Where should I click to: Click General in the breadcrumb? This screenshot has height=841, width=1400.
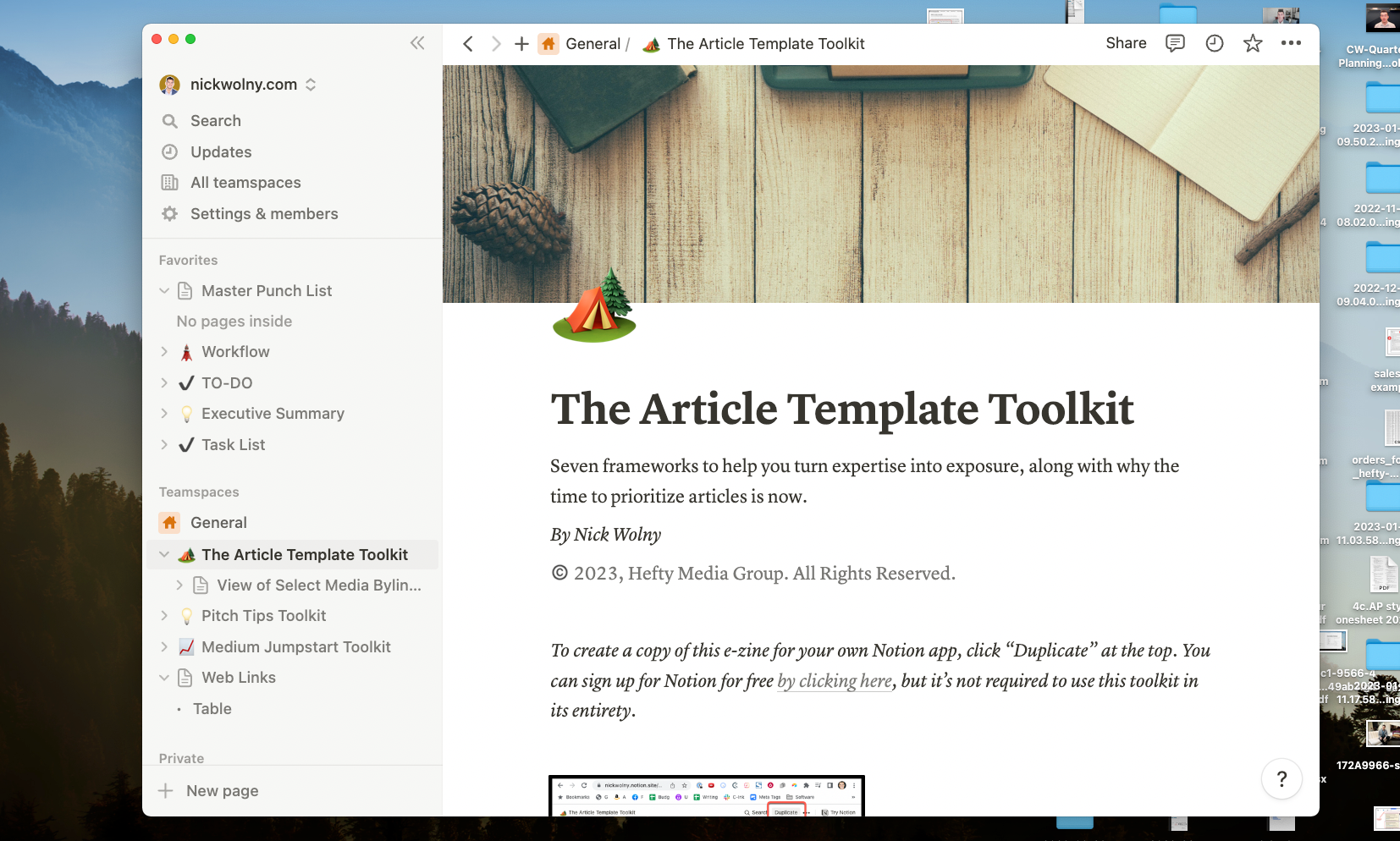pyautogui.click(x=593, y=44)
